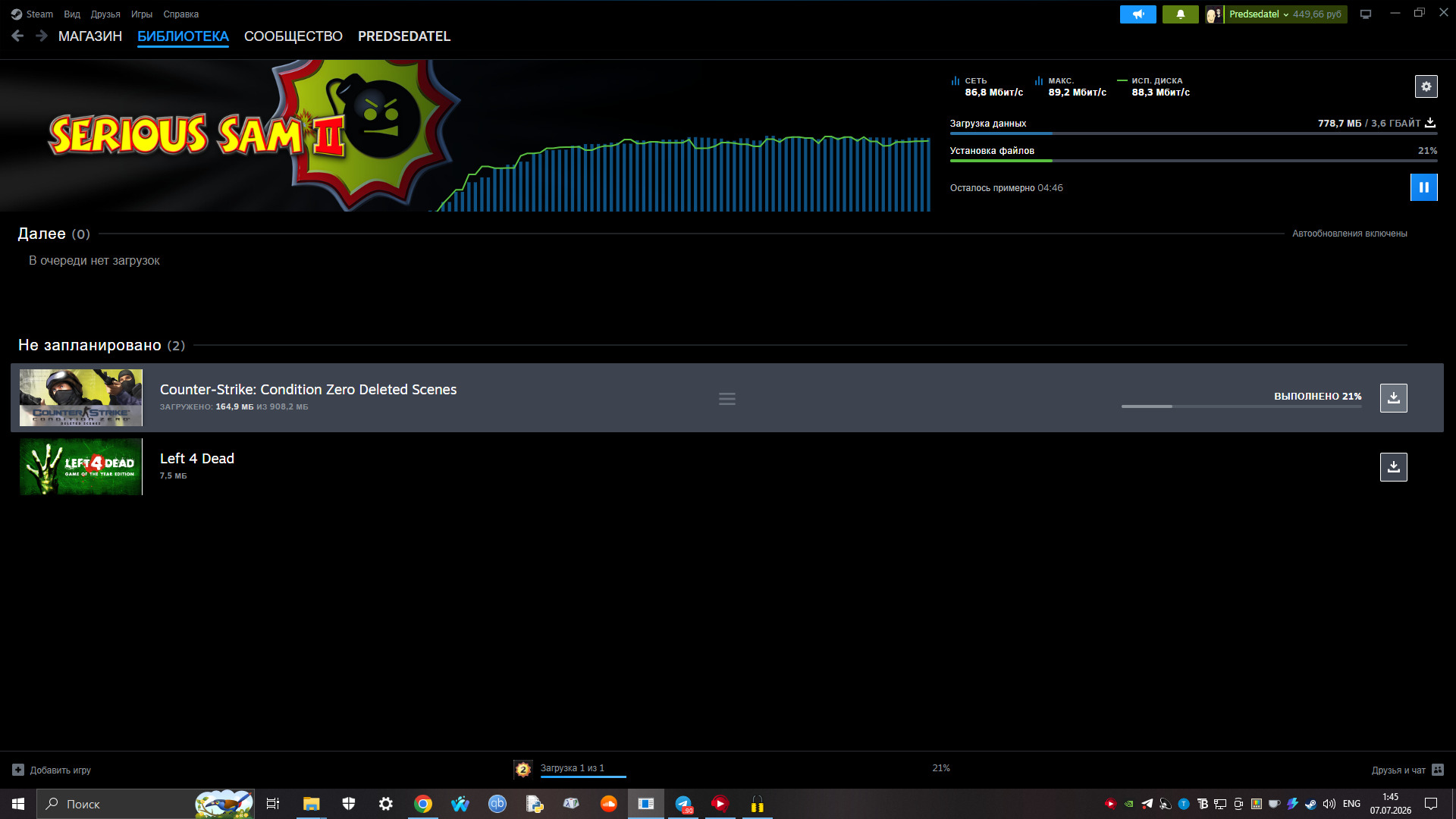Open Windows Settings gear on taskbar
Viewport: 1456px width, 819px height.
pos(386,804)
